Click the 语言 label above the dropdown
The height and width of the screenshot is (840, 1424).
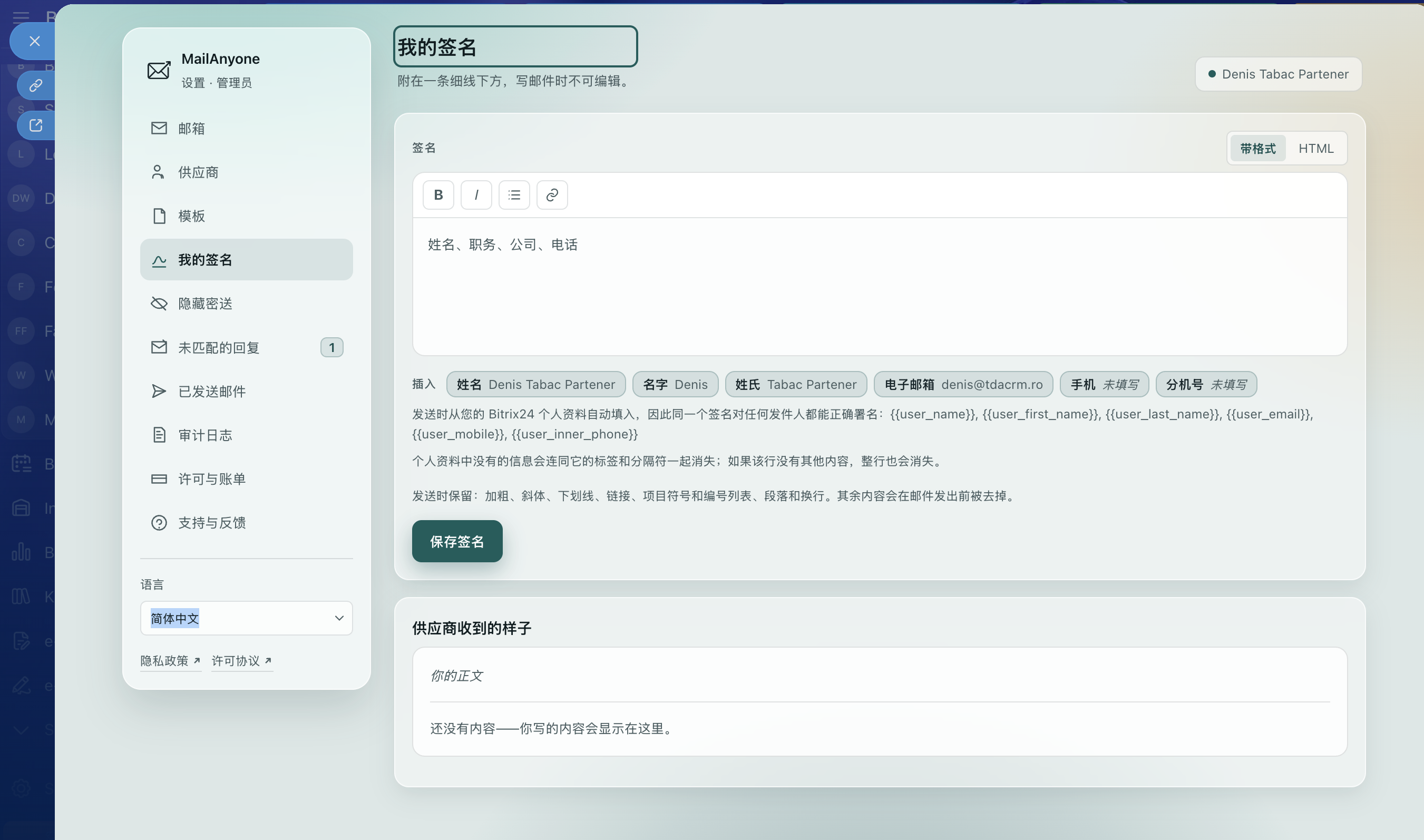click(x=152, y=584)
